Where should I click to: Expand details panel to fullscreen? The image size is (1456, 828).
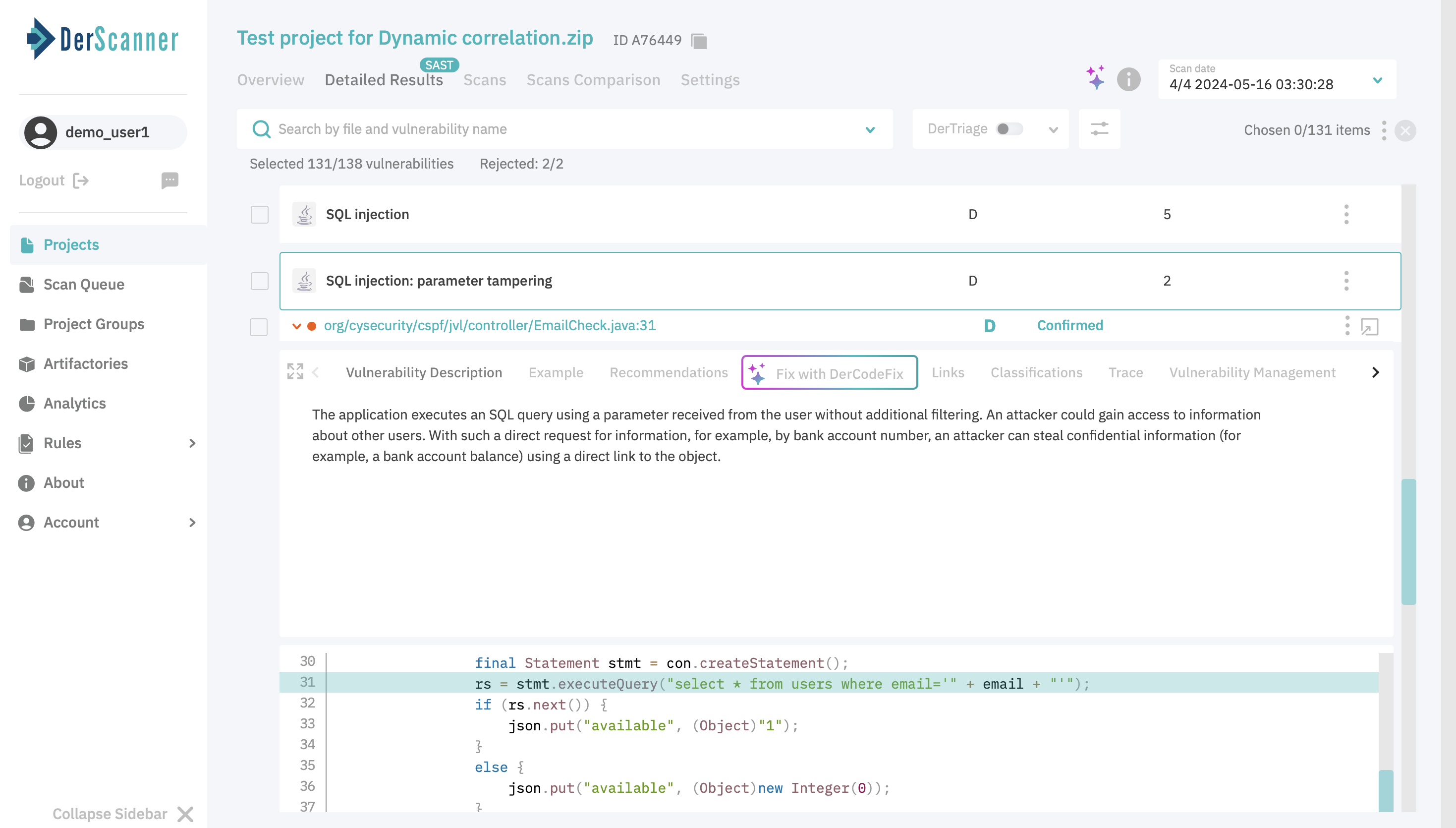click(x=295, y=372)
